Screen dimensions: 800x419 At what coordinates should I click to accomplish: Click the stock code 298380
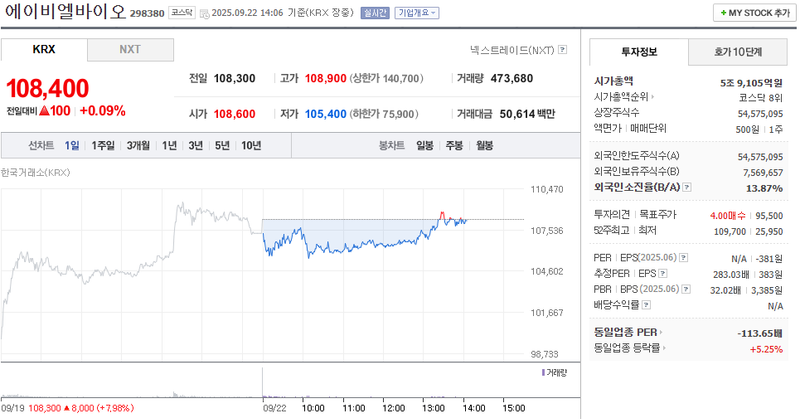[x=147, y=14]
